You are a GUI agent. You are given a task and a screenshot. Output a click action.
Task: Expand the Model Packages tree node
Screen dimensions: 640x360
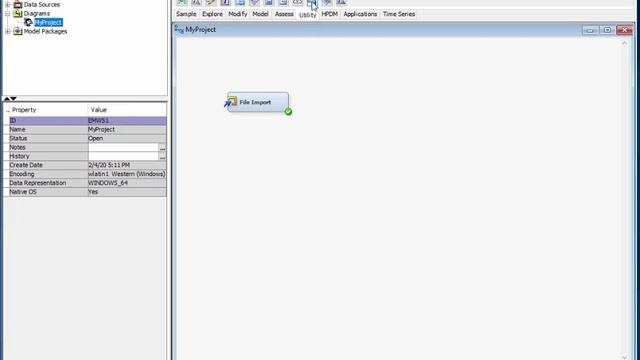(8, 31)
